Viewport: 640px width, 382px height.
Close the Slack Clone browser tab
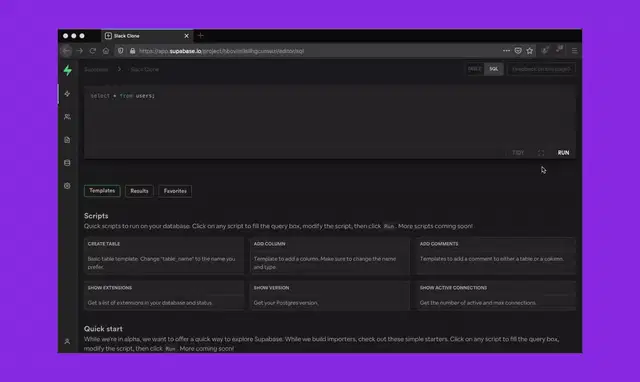(187, 36)
